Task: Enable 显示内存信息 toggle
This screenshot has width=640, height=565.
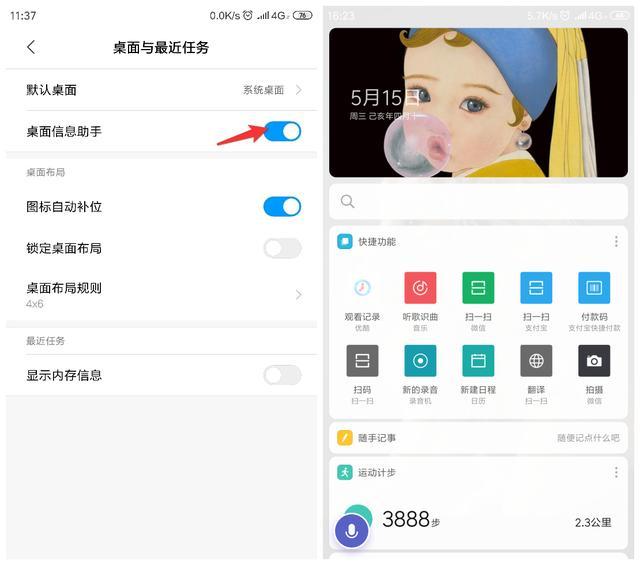Action: coord(282,375)
